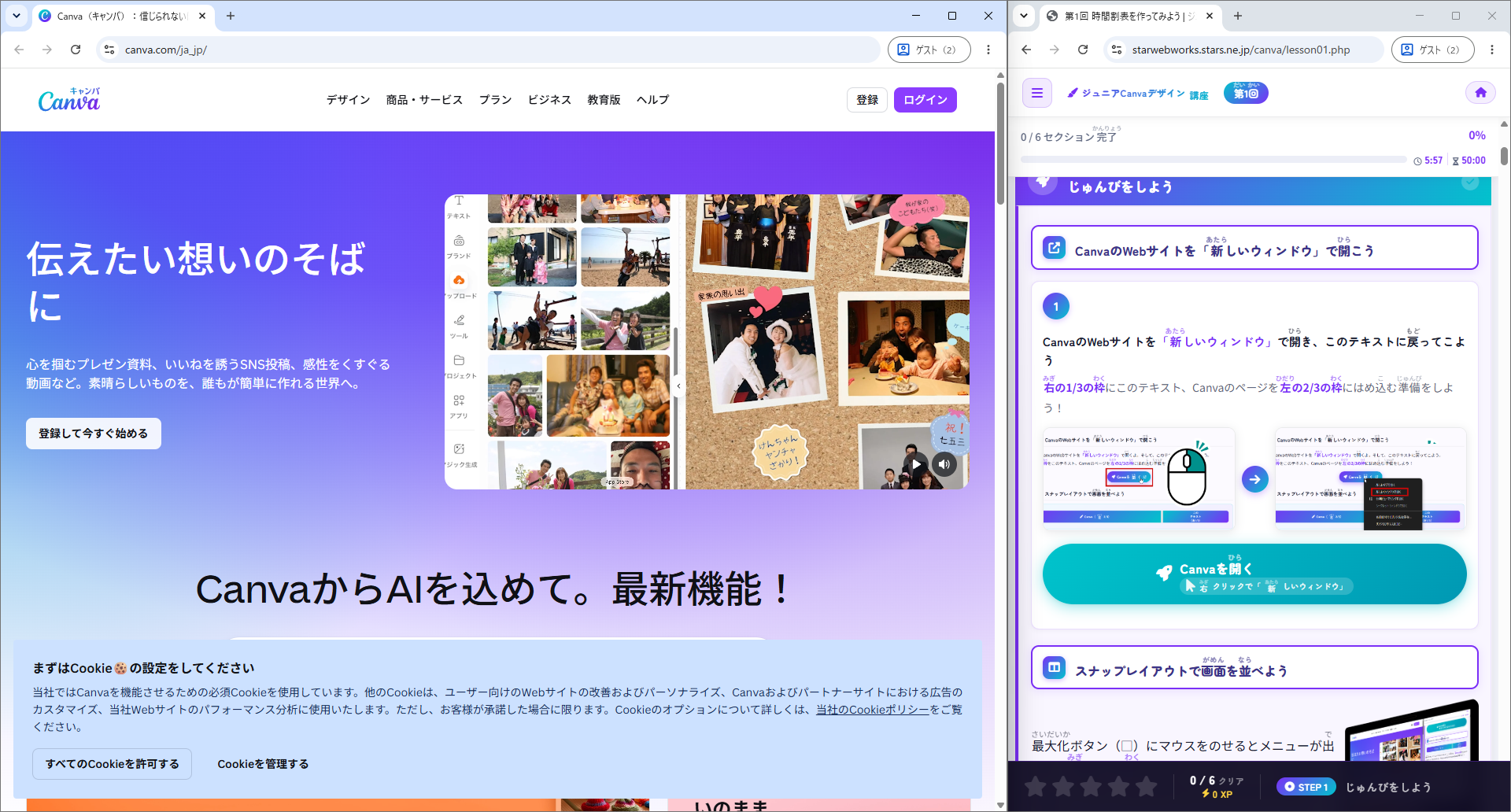Open tab search dropdown in lesson window
Screen dimensions: 1511x812
click(1023, 16)
